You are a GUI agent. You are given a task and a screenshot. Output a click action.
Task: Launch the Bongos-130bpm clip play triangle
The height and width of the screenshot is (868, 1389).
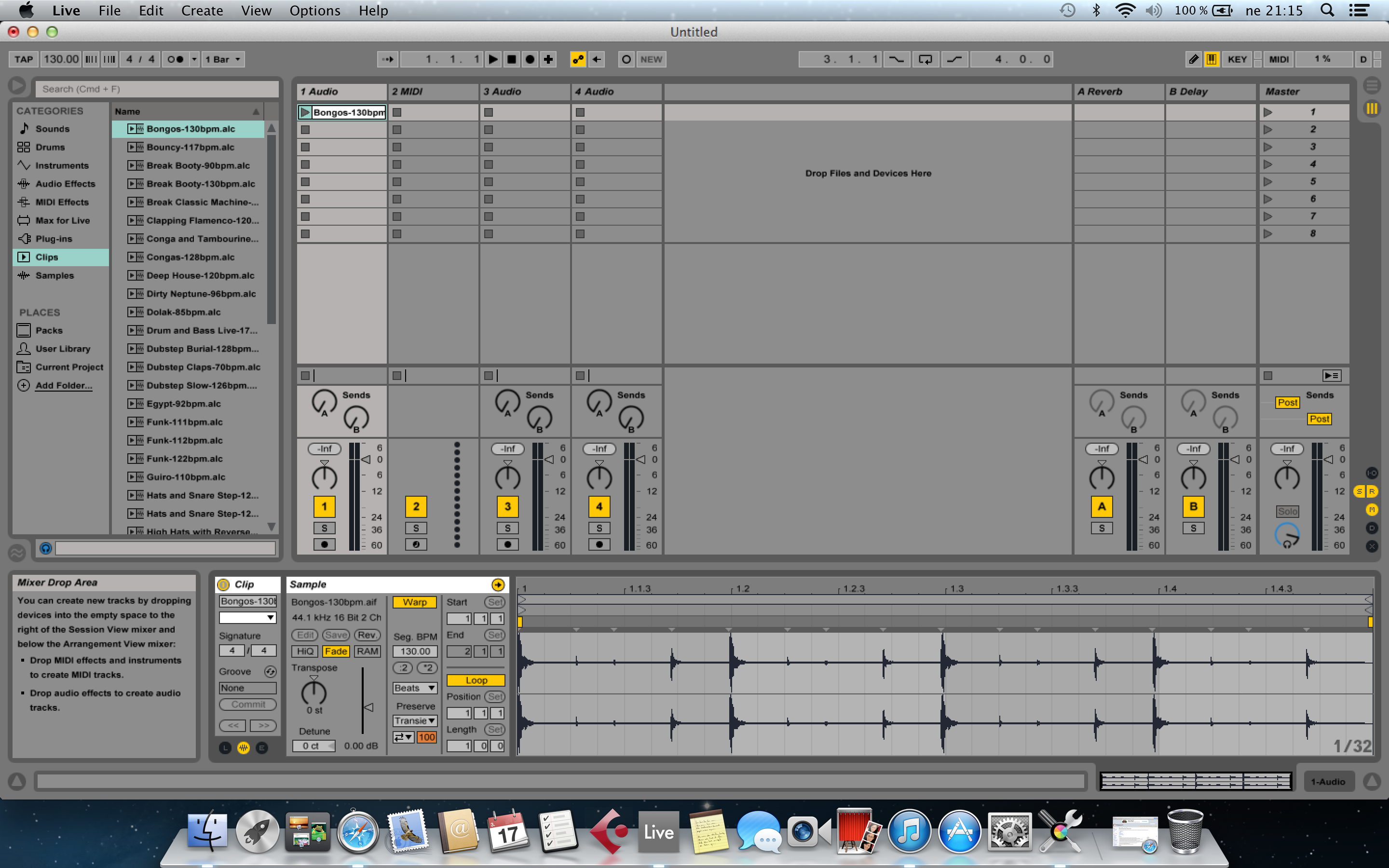(x=305, y=112)
